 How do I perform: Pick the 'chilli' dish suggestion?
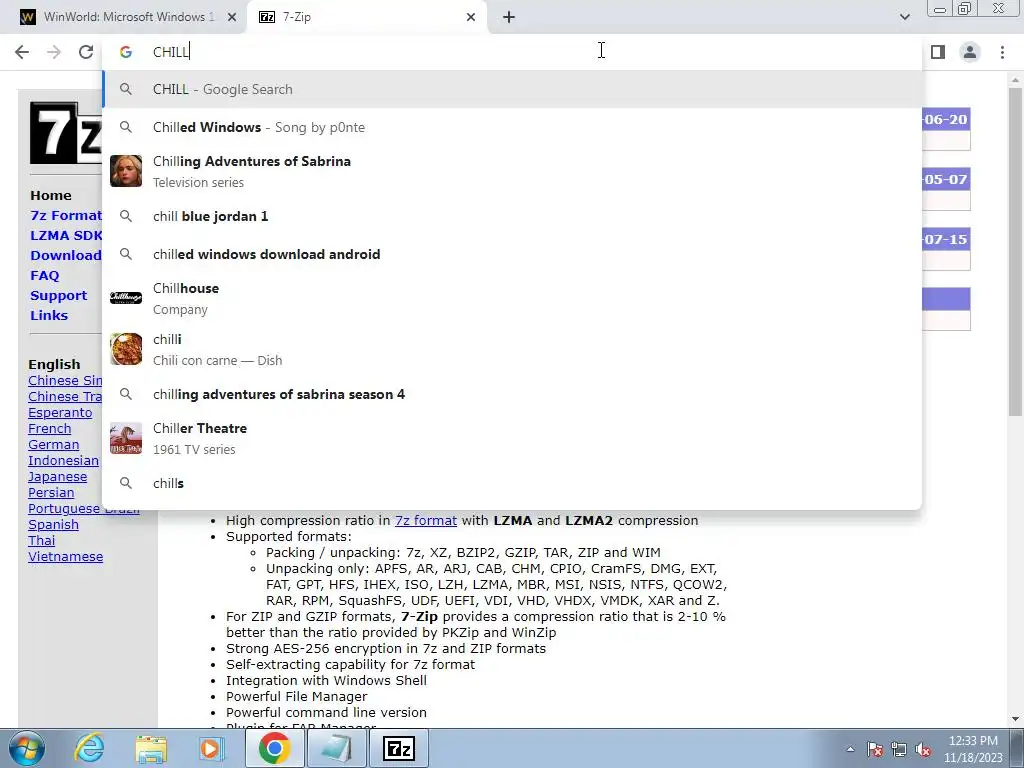(512, 349)
